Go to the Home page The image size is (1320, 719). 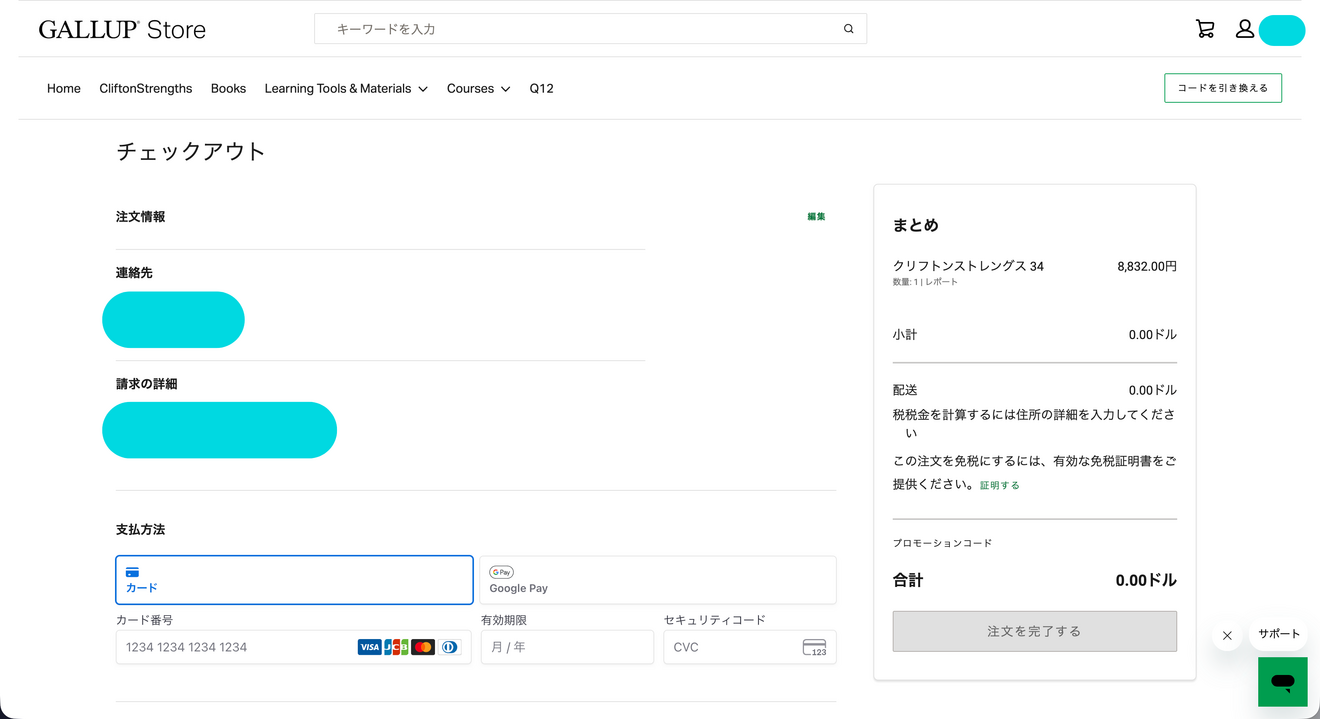pos(64,88)
